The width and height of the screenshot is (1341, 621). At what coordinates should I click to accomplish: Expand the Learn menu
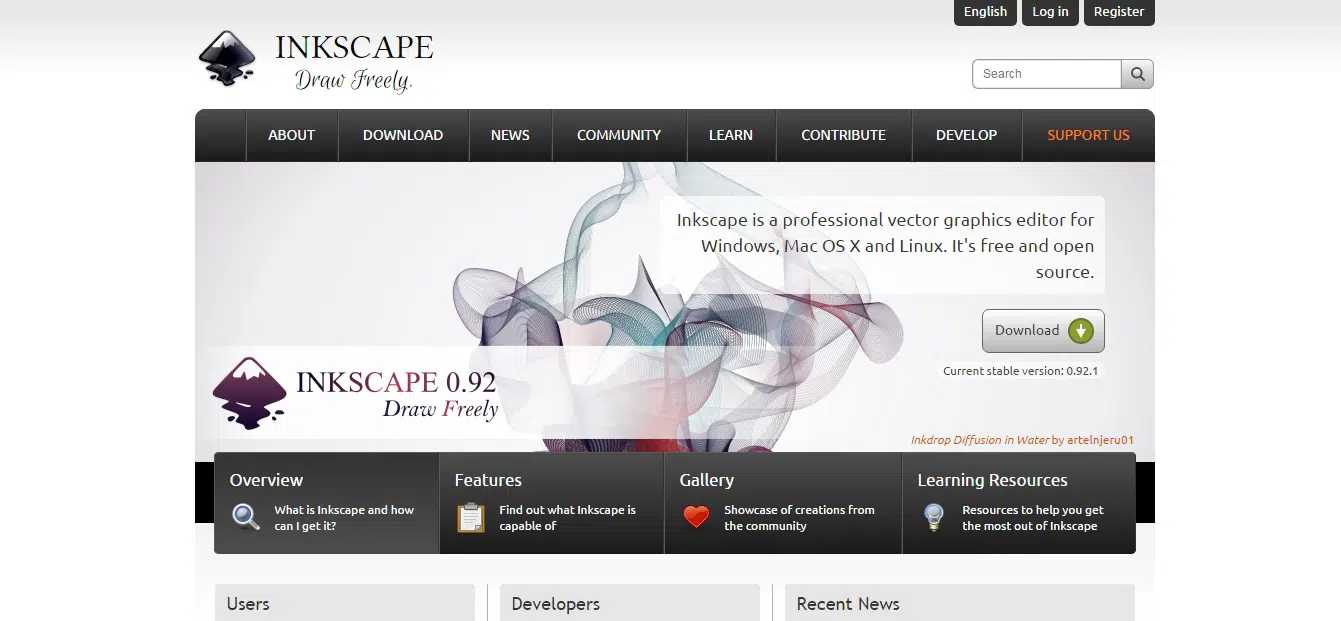pyautogui.click(x=731, y=135)
